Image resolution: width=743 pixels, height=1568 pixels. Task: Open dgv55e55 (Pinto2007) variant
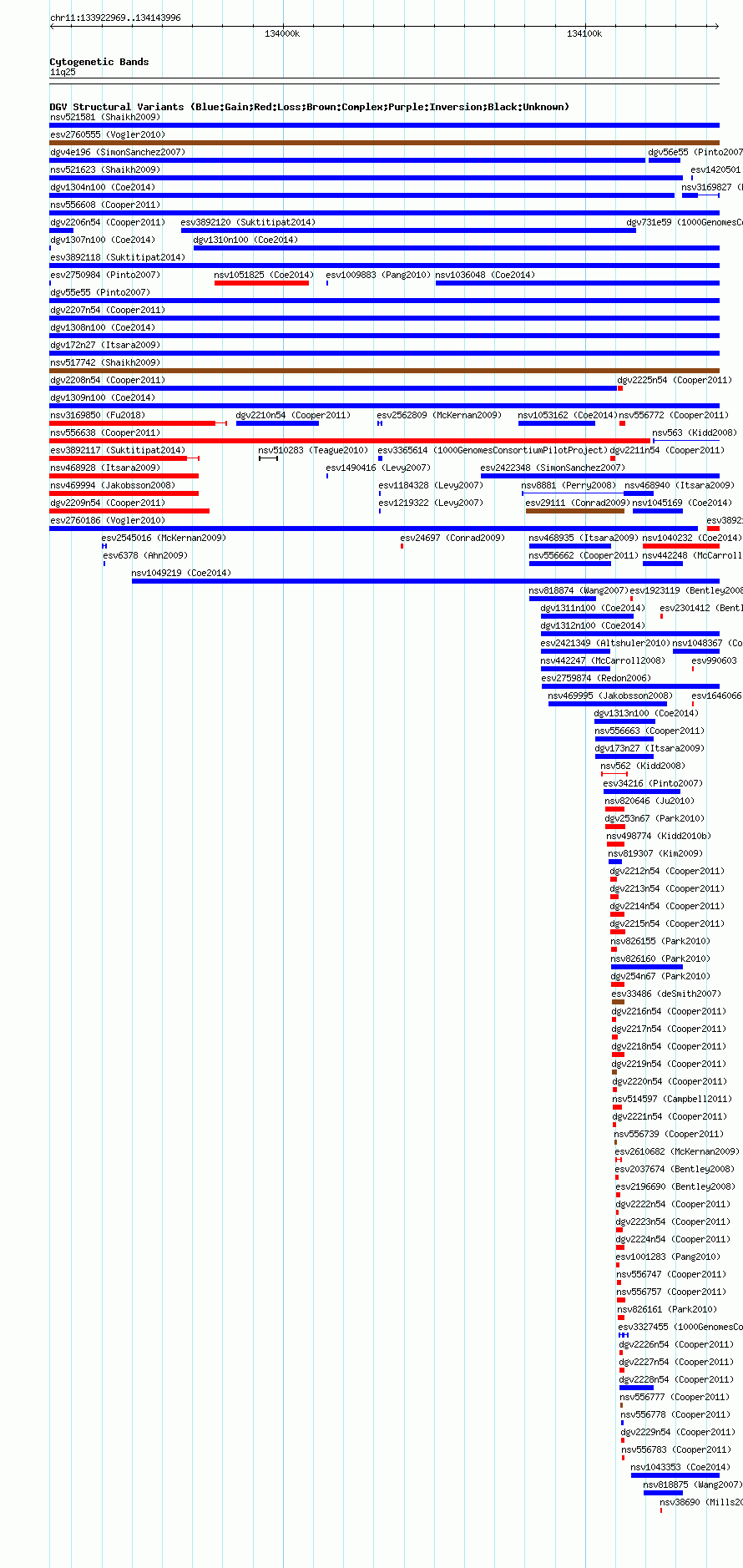coord(100,293)
